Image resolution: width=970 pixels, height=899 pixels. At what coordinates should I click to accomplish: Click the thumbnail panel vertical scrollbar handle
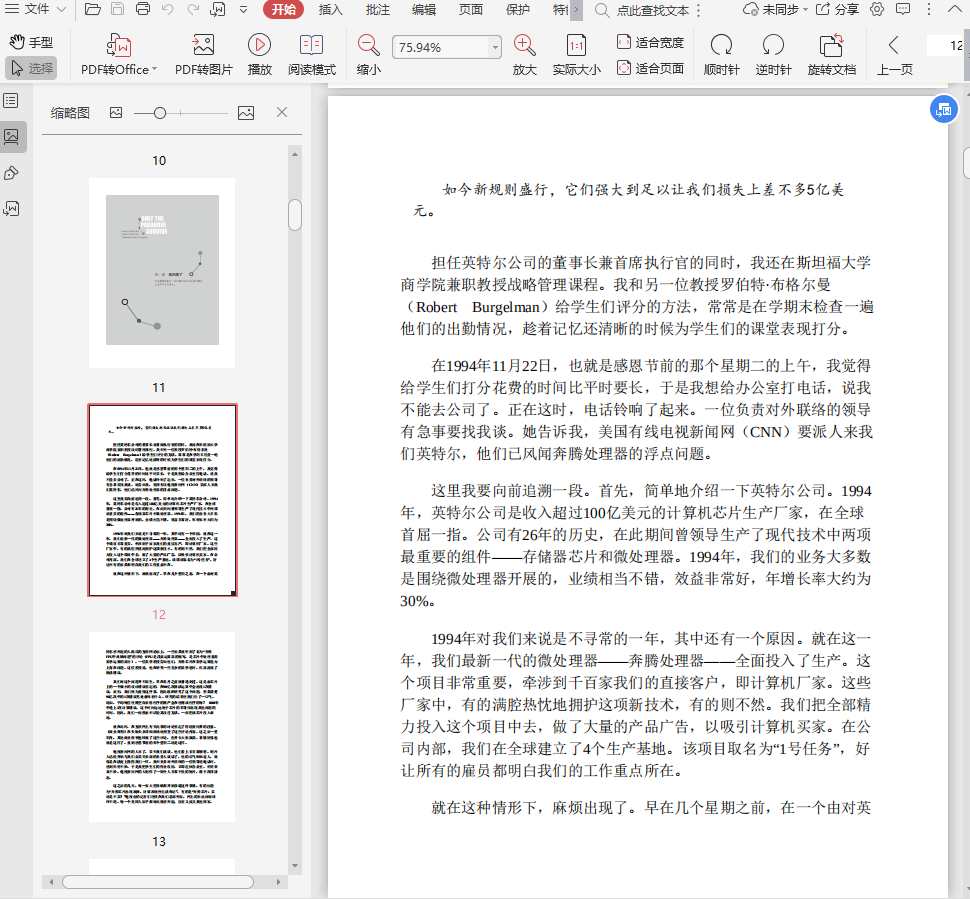(295, 215)
